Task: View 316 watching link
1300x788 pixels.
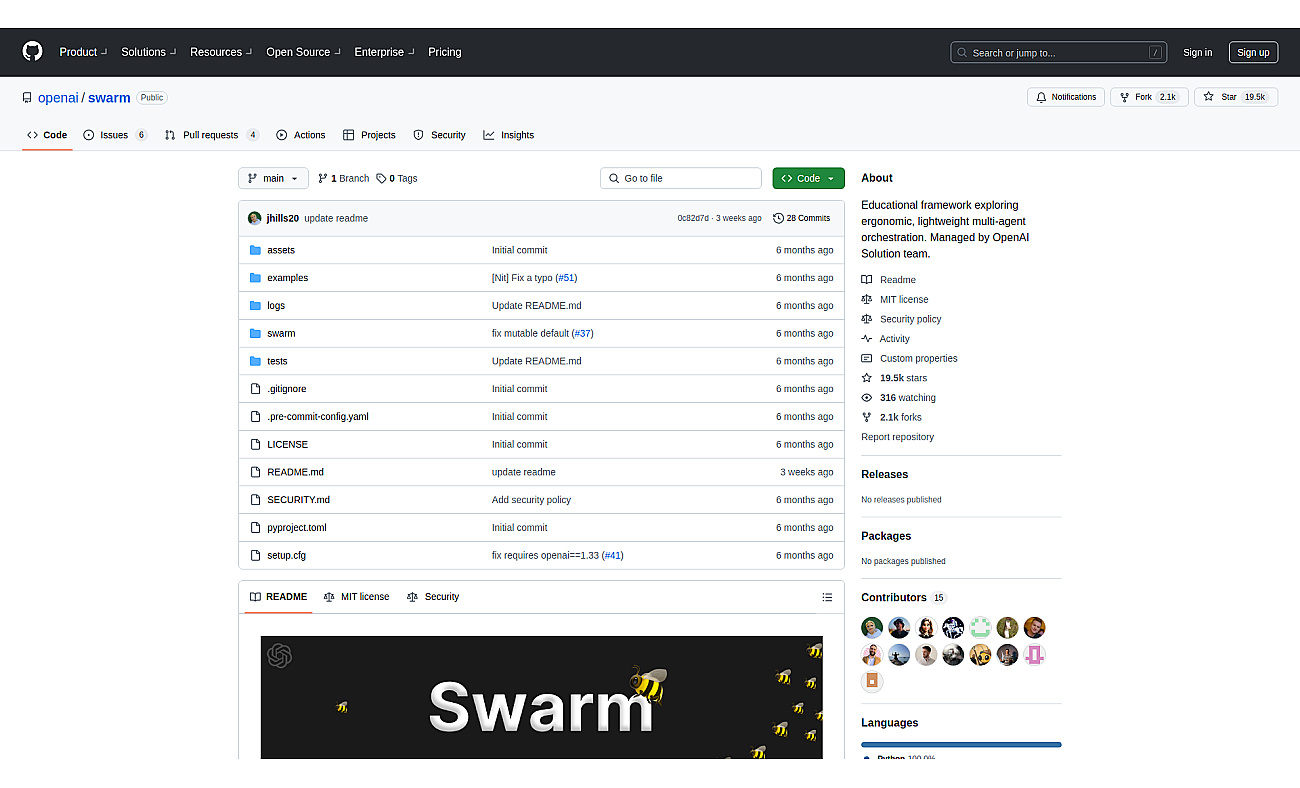Action: [907, 397]
